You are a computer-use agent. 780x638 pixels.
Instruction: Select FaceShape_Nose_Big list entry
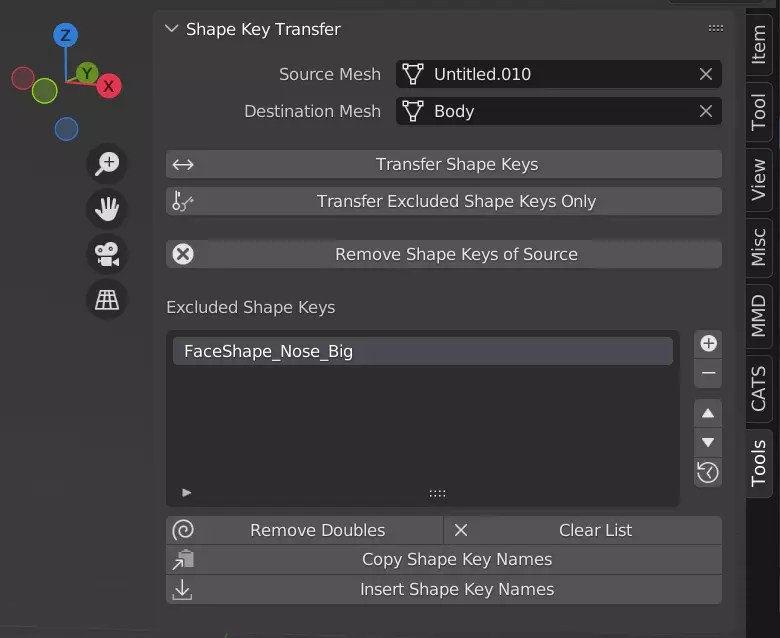(x=423, y=351)
